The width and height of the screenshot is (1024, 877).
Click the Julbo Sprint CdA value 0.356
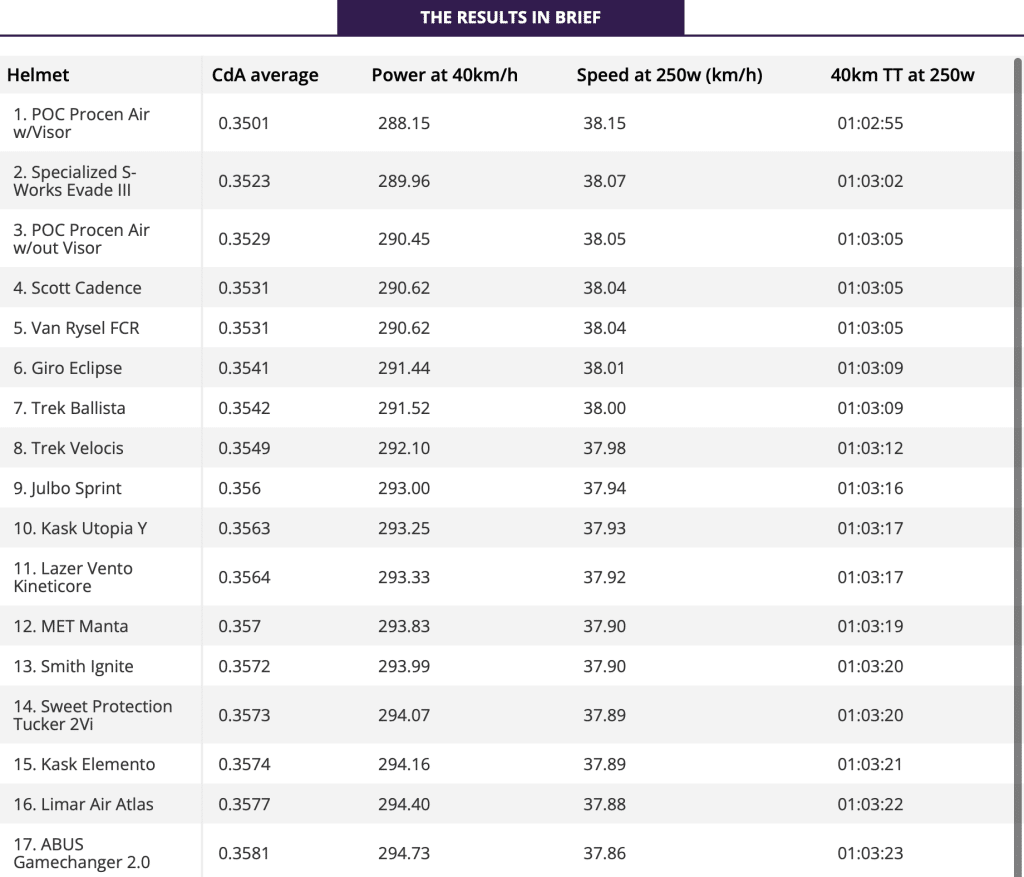tap(239, 488)
